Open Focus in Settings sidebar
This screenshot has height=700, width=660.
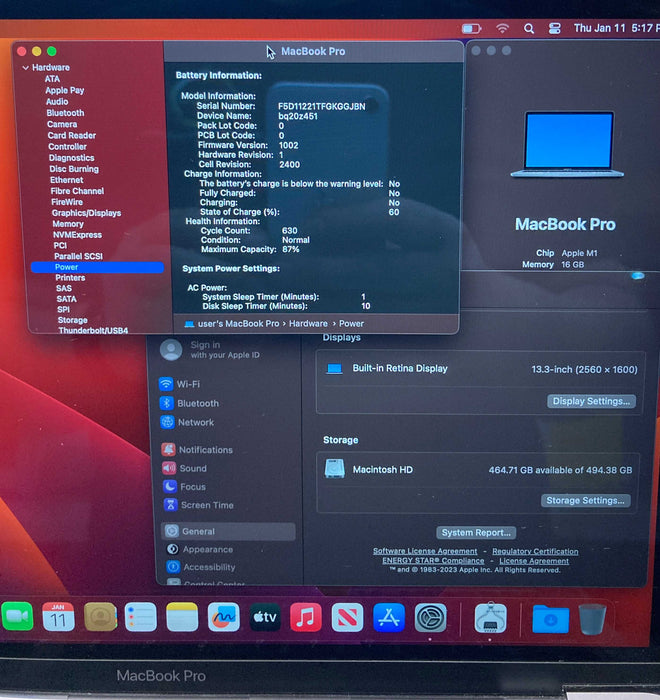(x=185, y=487)
